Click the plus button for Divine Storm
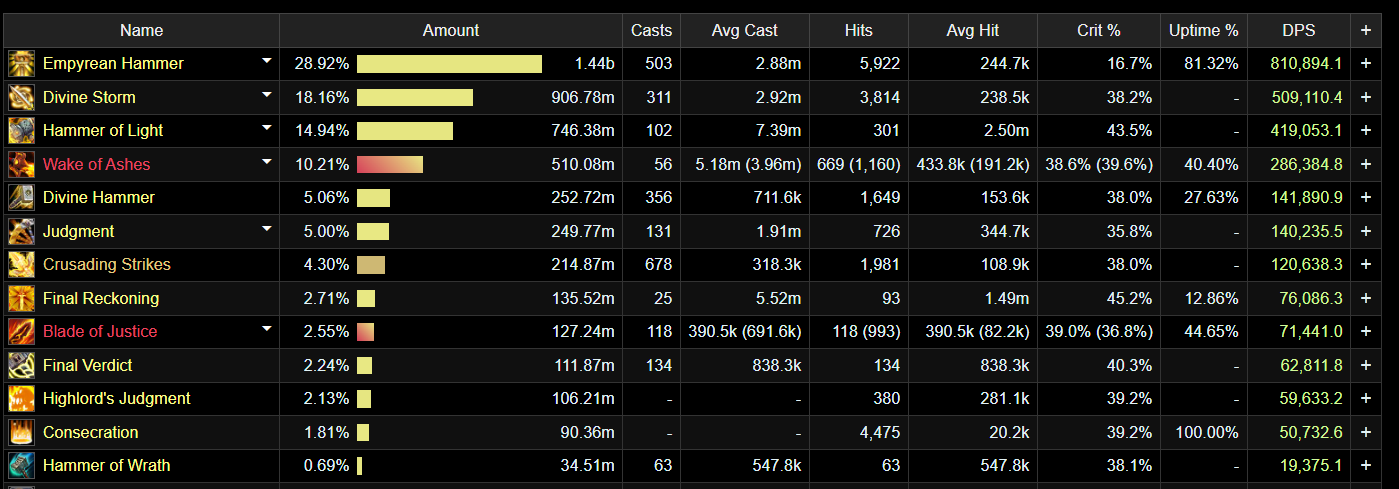 click(1366, 97)
